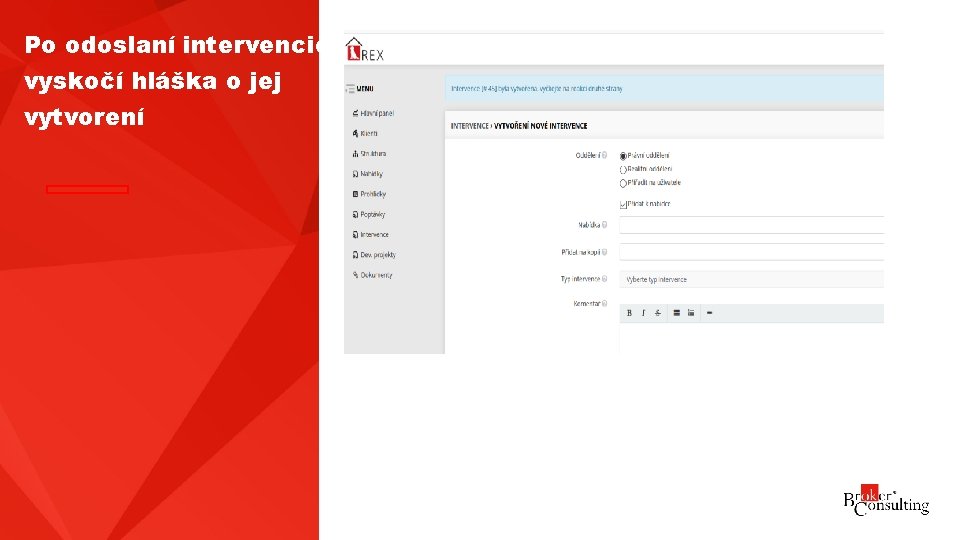The image size is (960, 540).
Task: Open Dokumenty in sidebar menu
Action: (372, 276)
